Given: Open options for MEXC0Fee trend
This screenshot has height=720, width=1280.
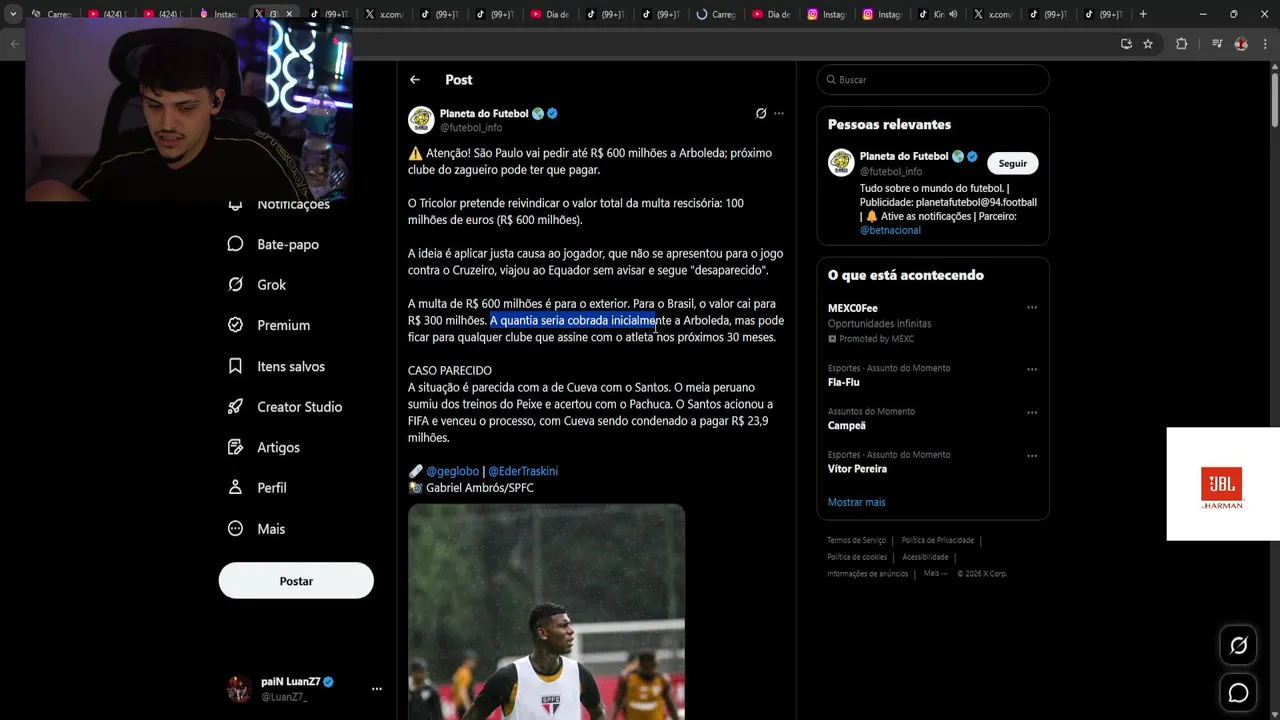Looking at the screenshot, I should (1032, 308).
